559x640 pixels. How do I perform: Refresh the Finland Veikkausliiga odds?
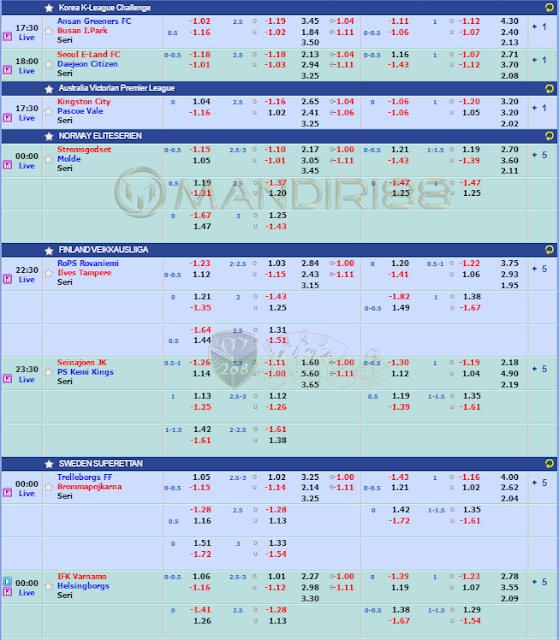(x=549, y=249)
